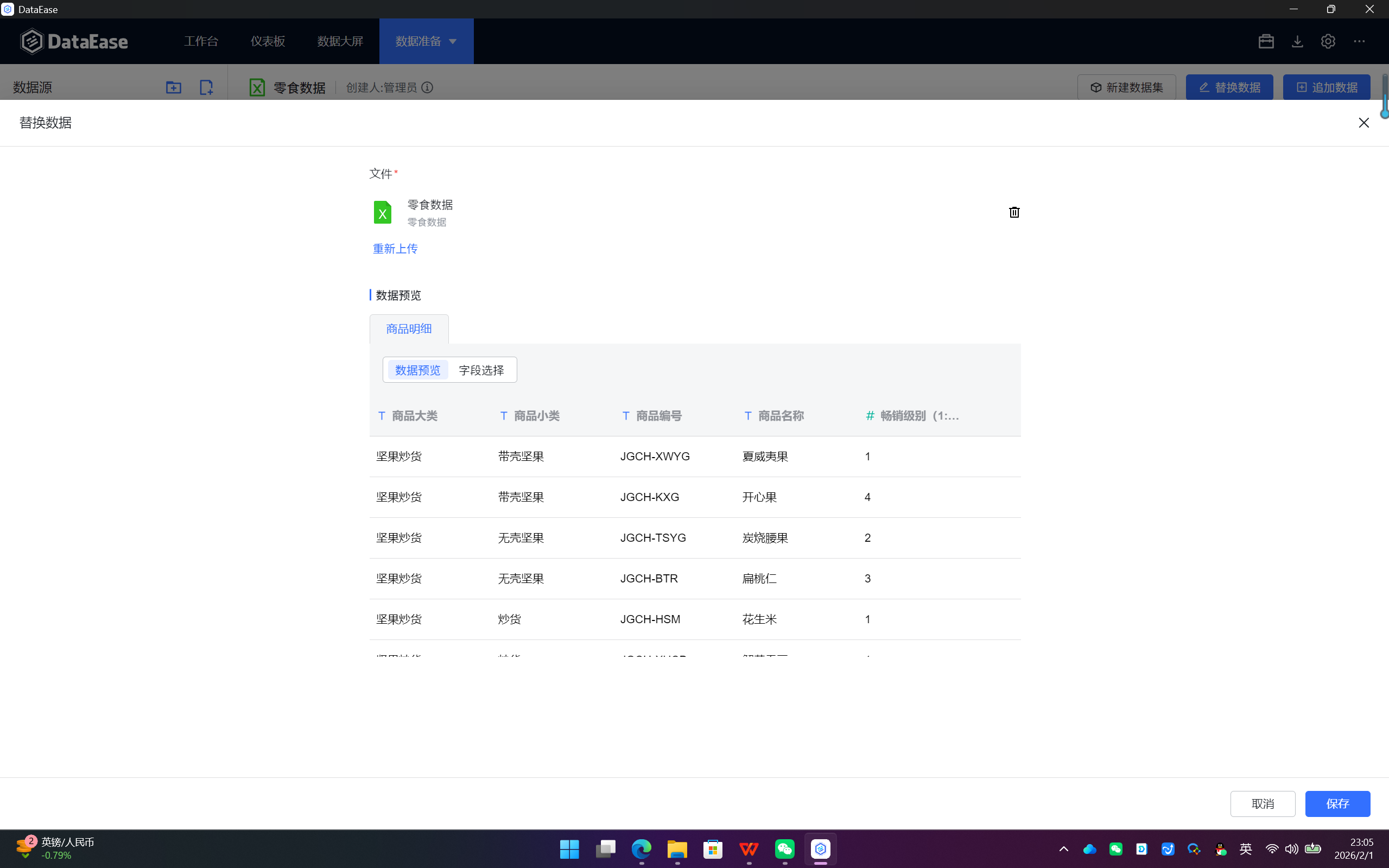Viewport: 1389px width, 868px height.
Task: Delete the uploaded 零食数据 file with the trash icon
Action: coord(1014,212)
